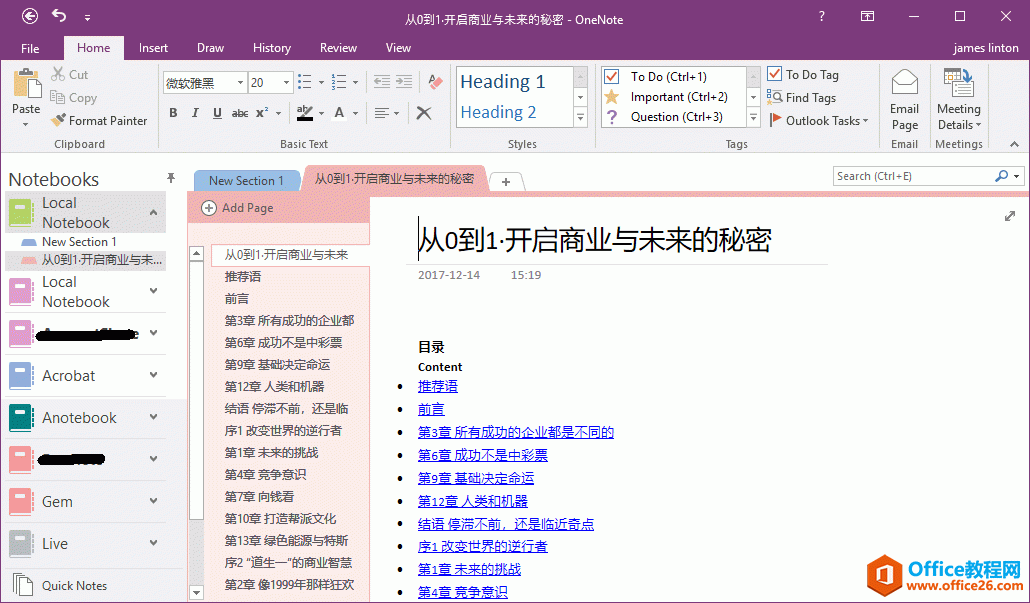Apply bold formatting

173,113
